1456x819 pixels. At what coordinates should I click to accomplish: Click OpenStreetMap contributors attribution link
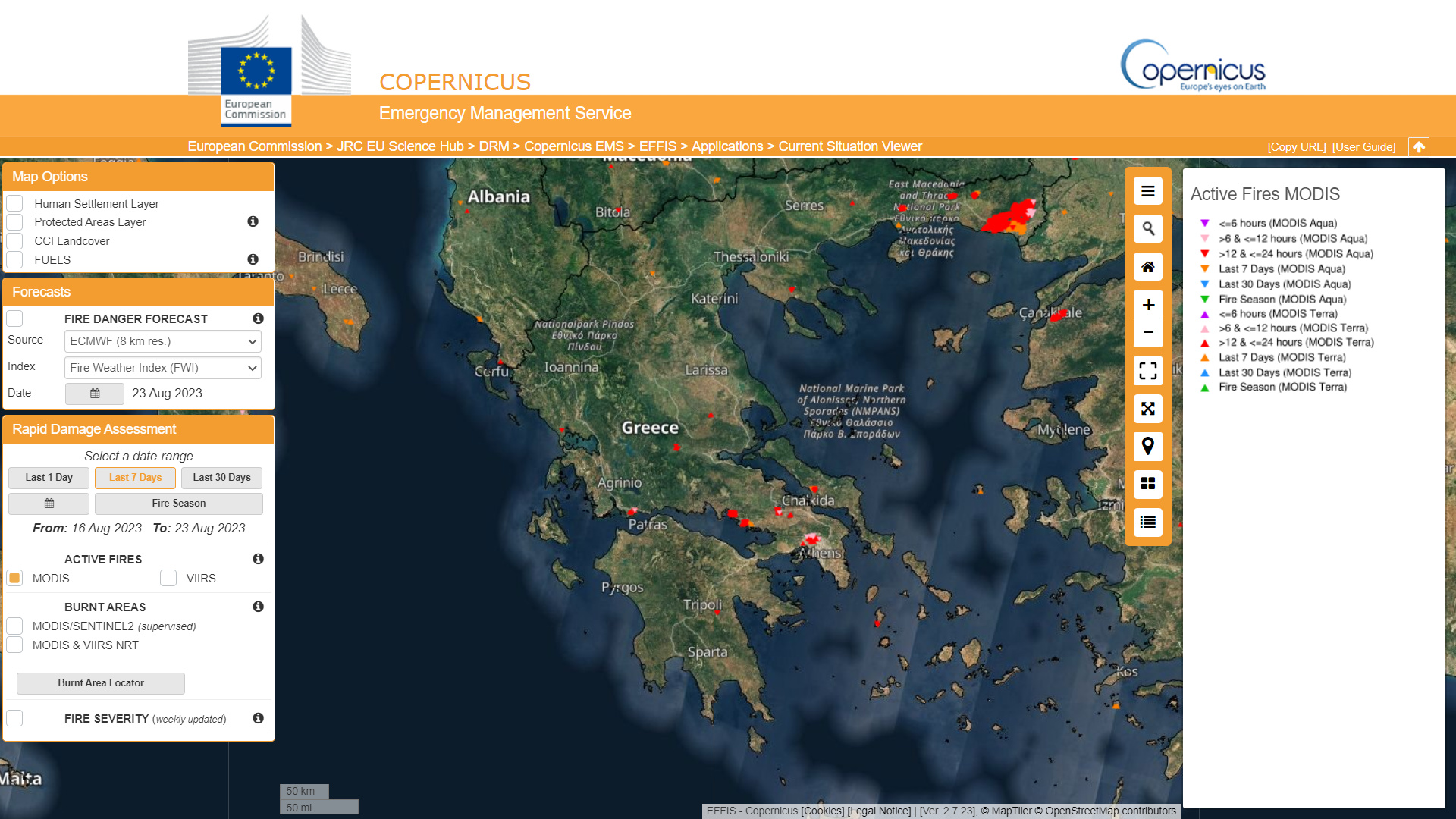[1106, 811]
